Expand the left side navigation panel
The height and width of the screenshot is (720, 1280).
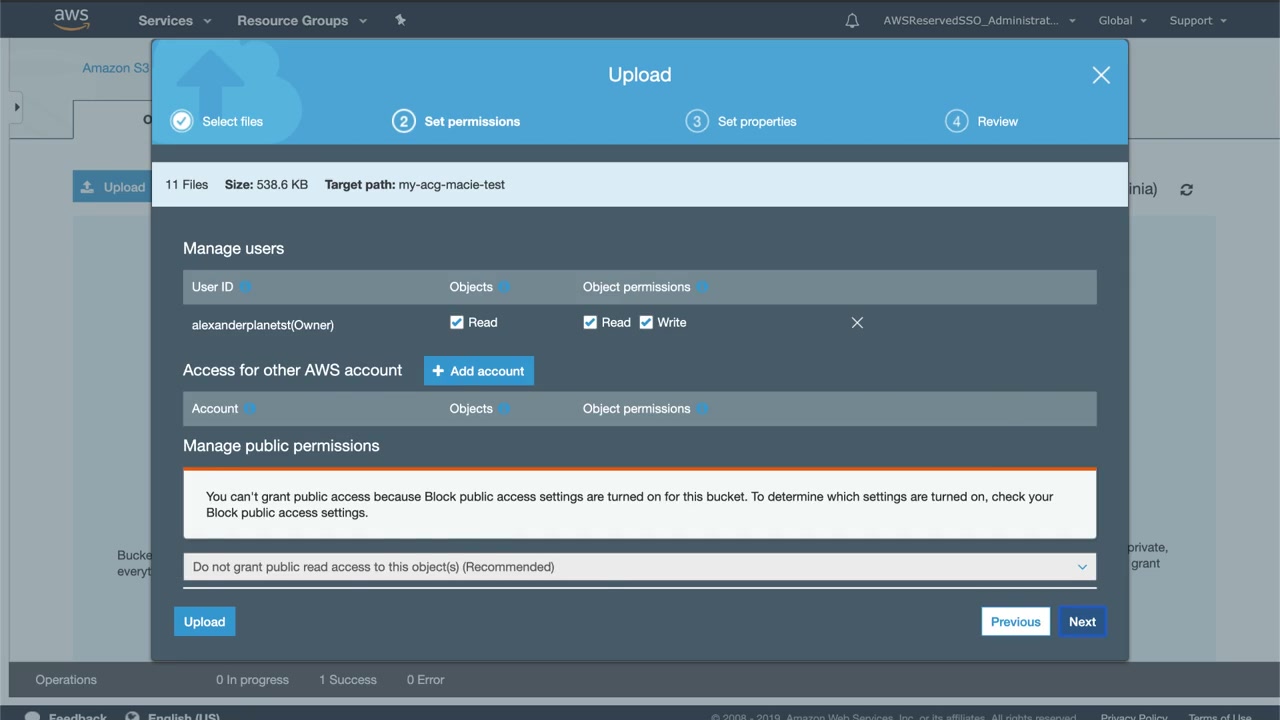(x=17, y=107)
